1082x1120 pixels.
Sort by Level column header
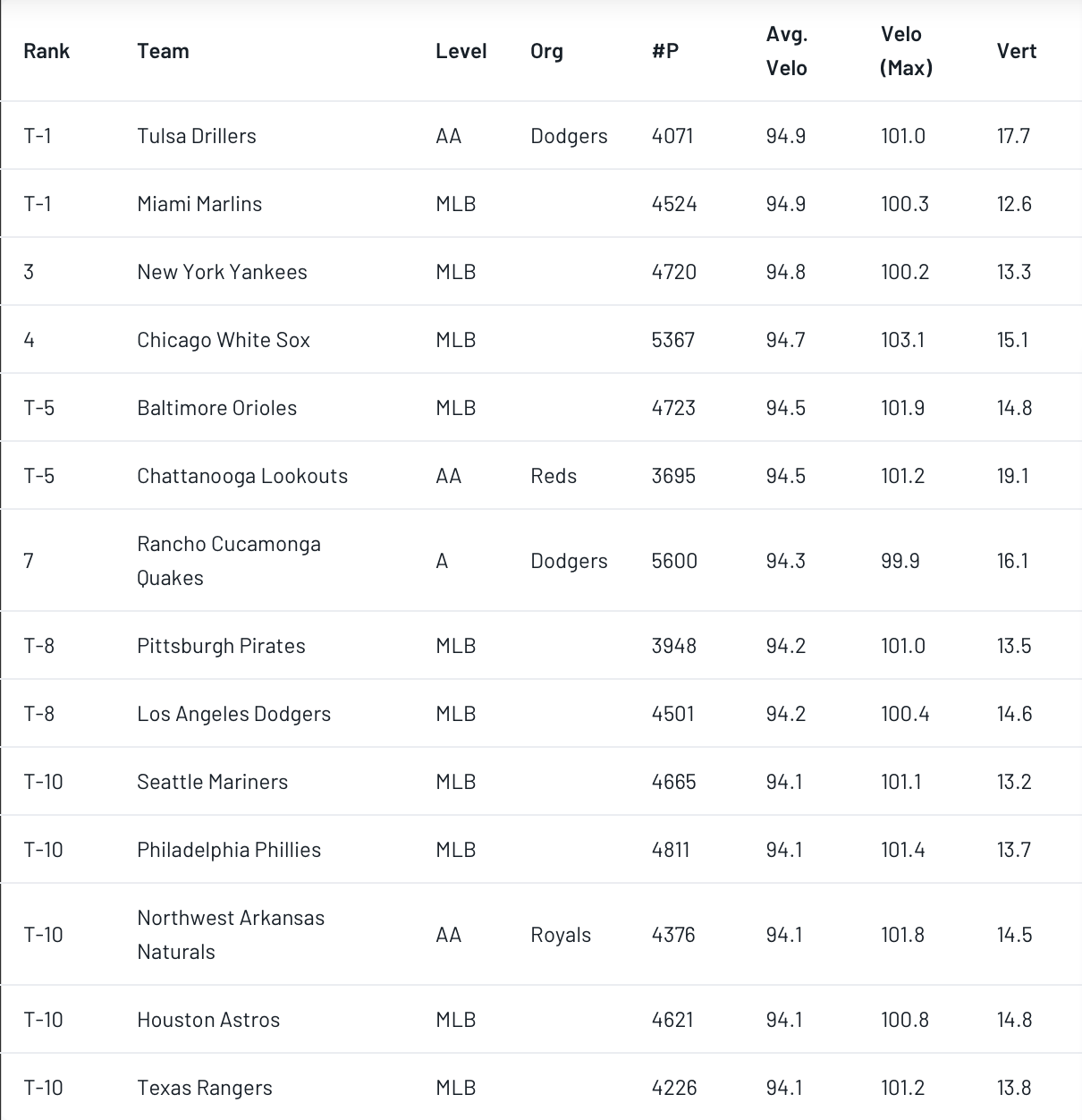pos(461,51)
